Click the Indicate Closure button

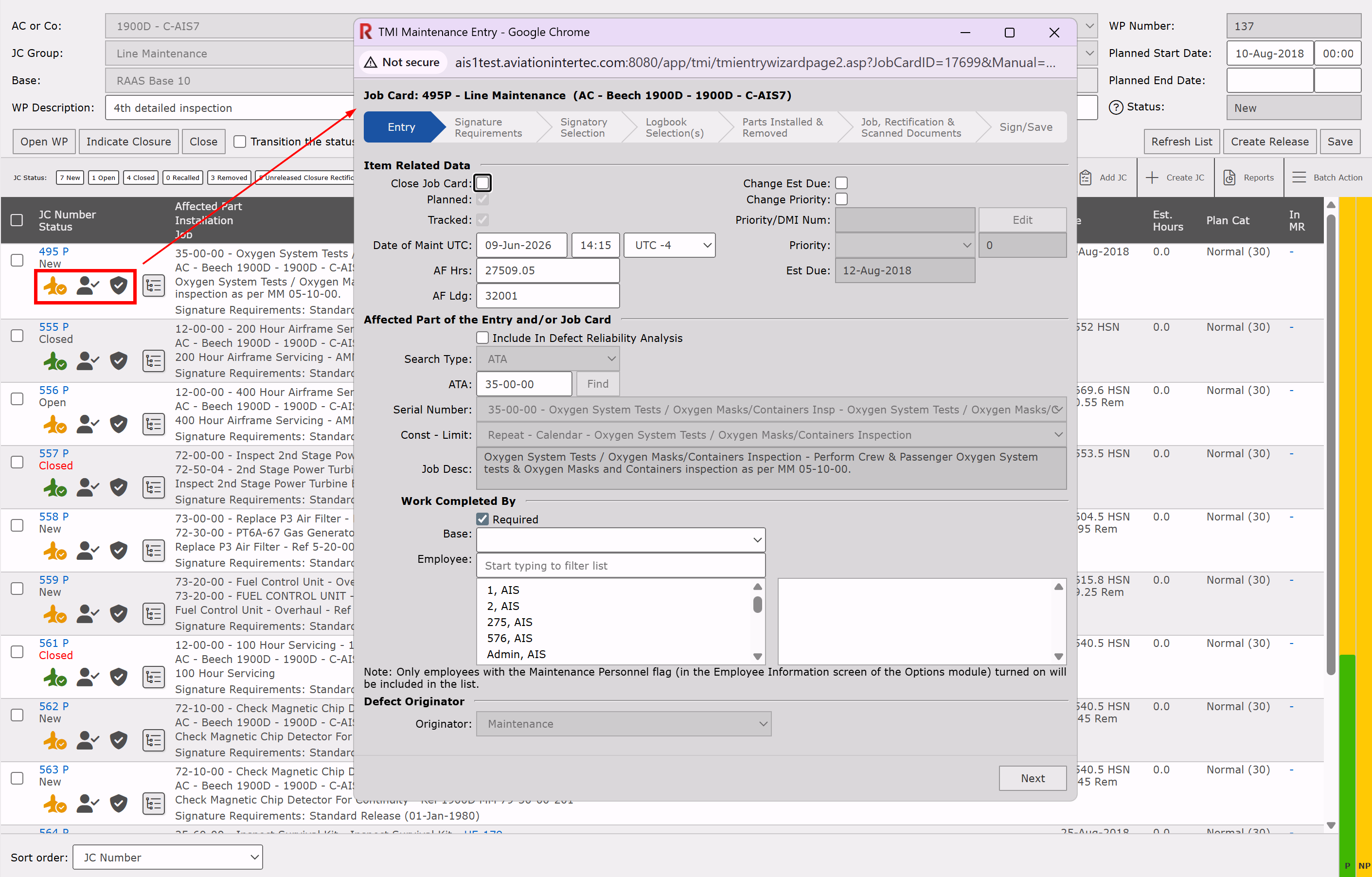point(128,142)
